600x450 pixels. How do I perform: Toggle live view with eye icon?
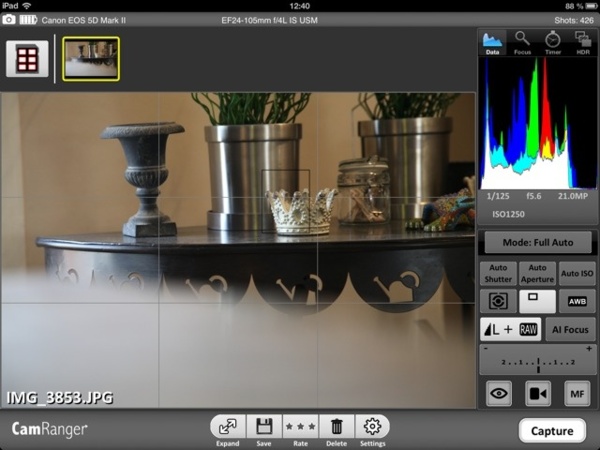(x=499, y=393)
